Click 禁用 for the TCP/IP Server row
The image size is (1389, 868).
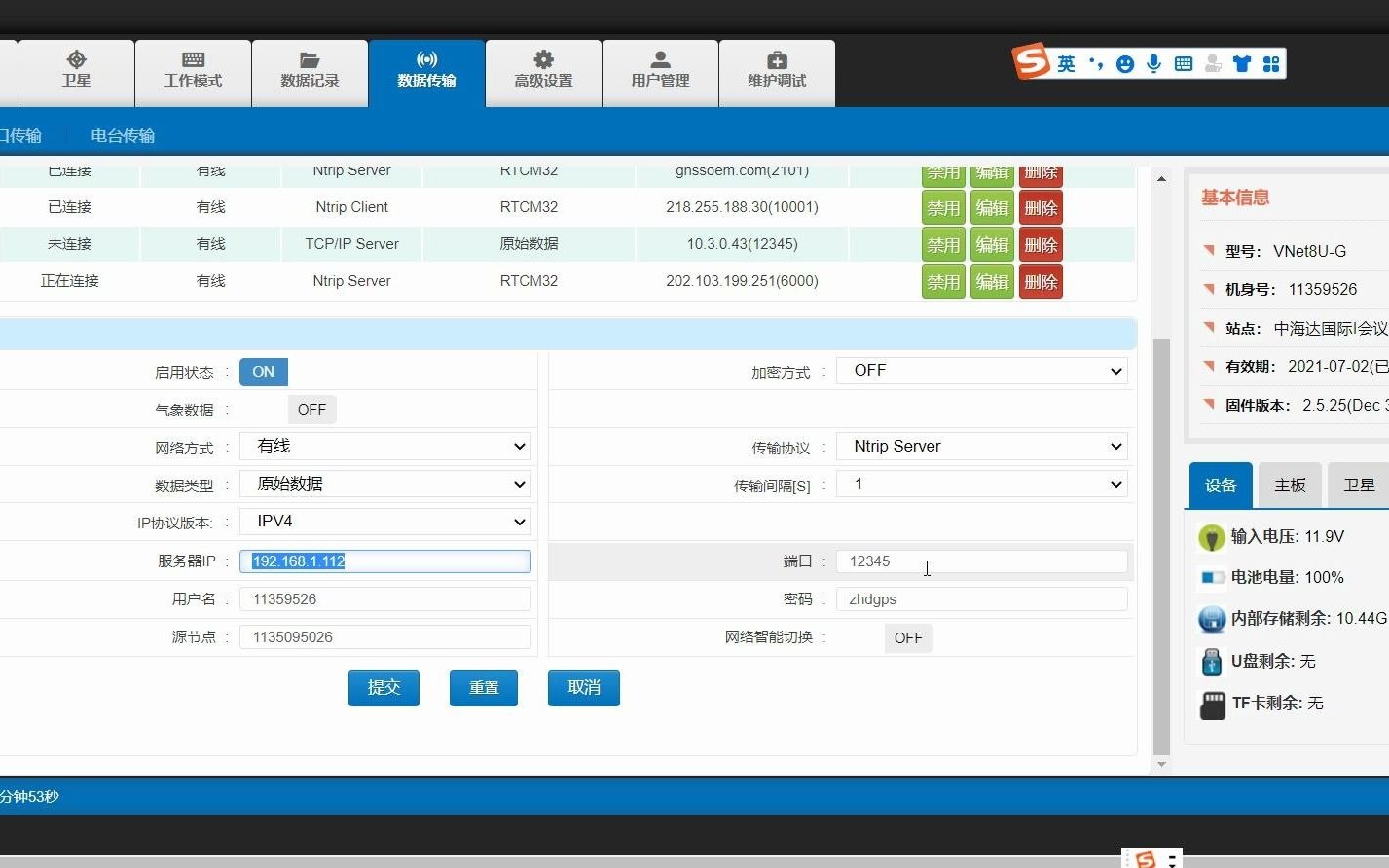coord(943,244)
